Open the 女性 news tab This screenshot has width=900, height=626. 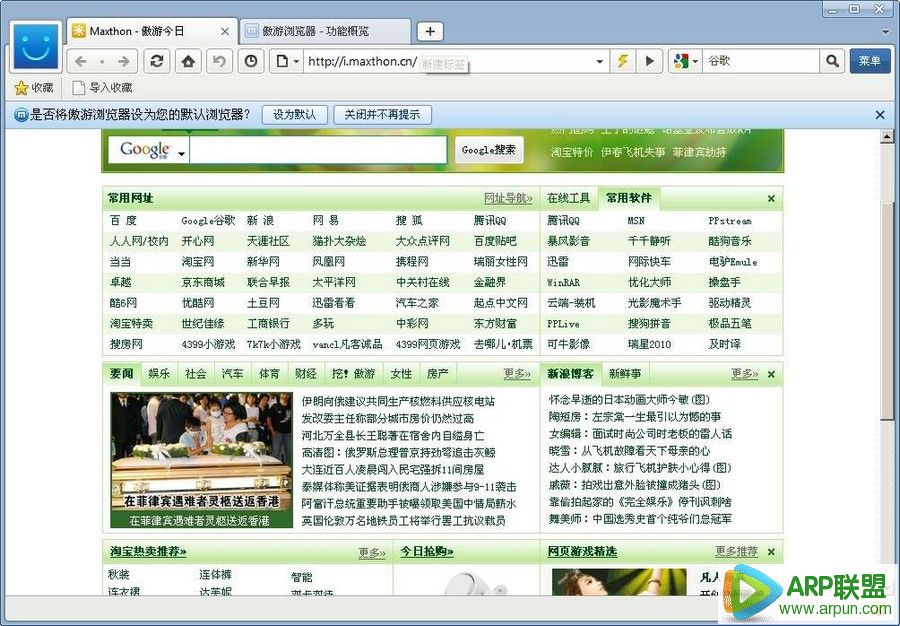401,374
